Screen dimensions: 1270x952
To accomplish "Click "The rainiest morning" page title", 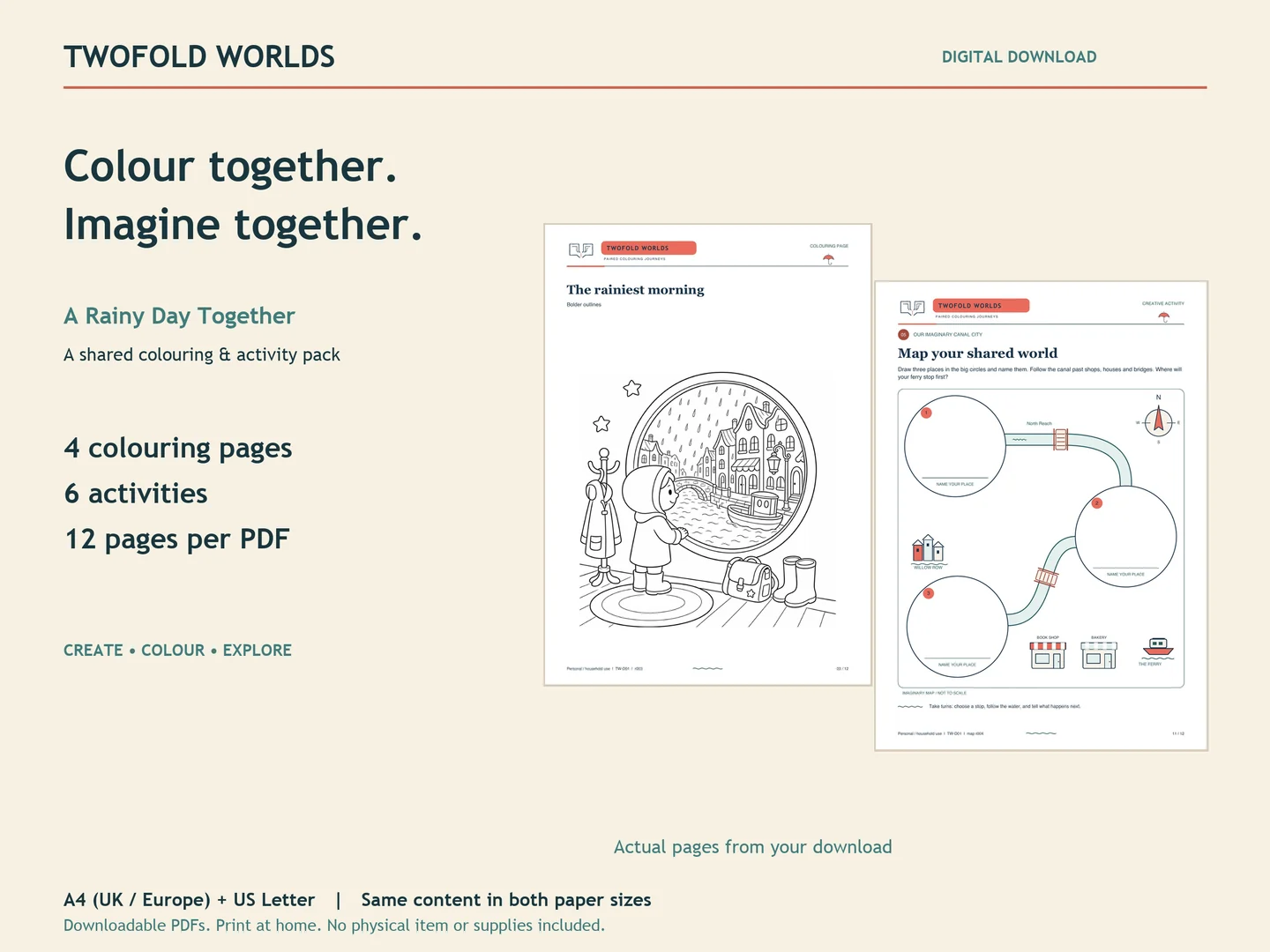I will [x=636, y=290].
